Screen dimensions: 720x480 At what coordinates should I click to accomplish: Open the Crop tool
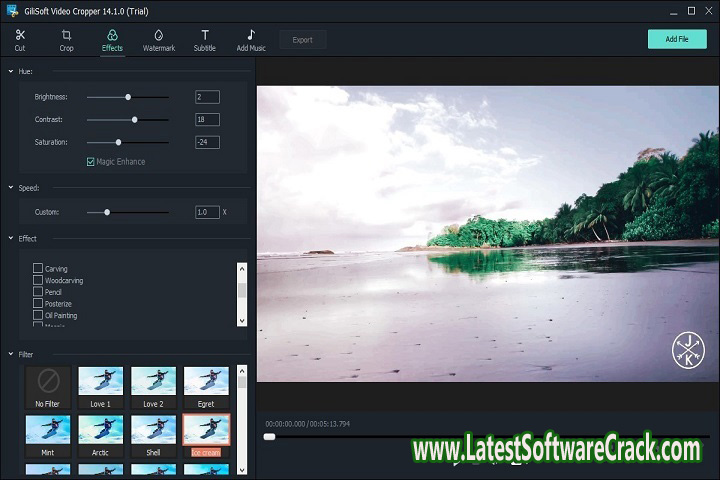click(x=66, y=39)
